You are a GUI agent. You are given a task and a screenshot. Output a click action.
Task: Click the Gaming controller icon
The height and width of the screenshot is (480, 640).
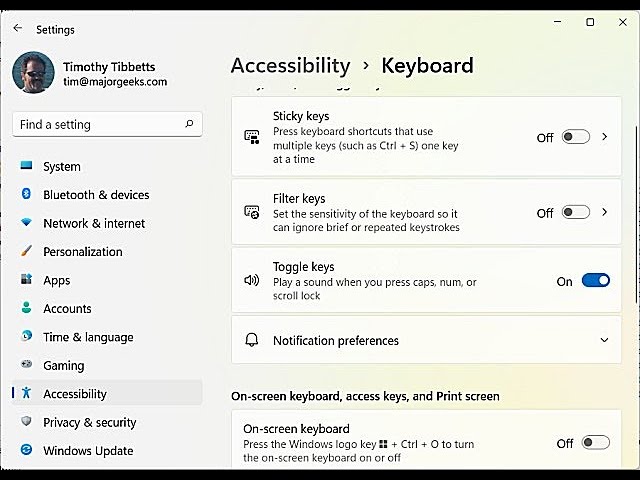click(x=26, y=366)
